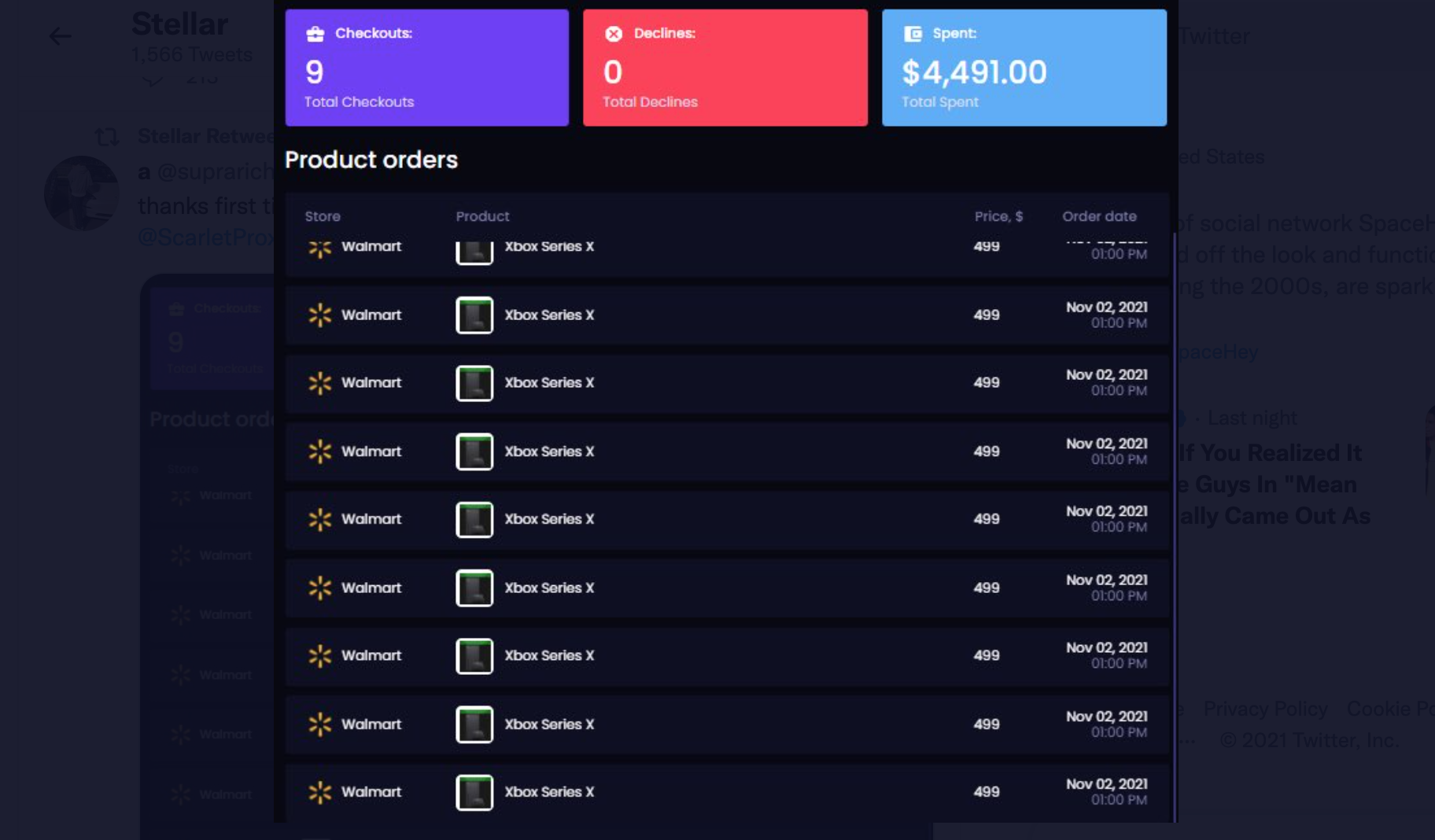Click the Order date column header
This screenshot has height=840, width=1435.
[1099, 216]
